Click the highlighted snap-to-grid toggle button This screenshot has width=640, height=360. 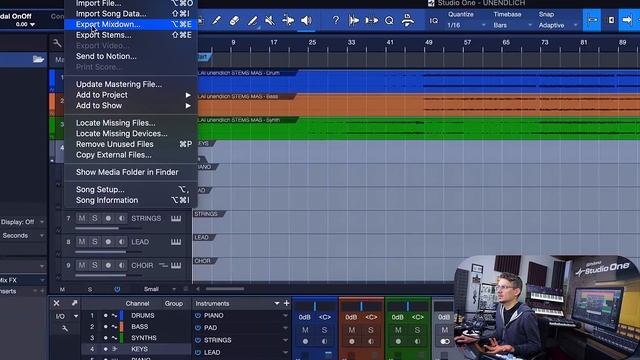click(592, 20)
